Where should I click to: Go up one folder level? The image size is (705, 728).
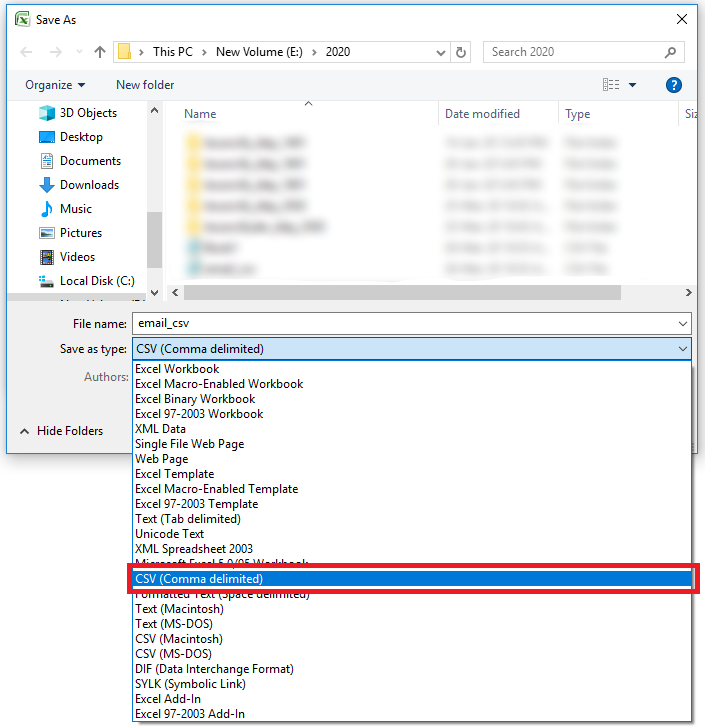100,52
